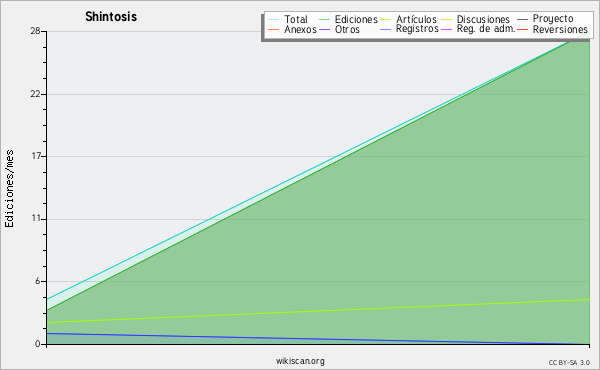
Task: Click the Anexos legend label
Action: 300,29
